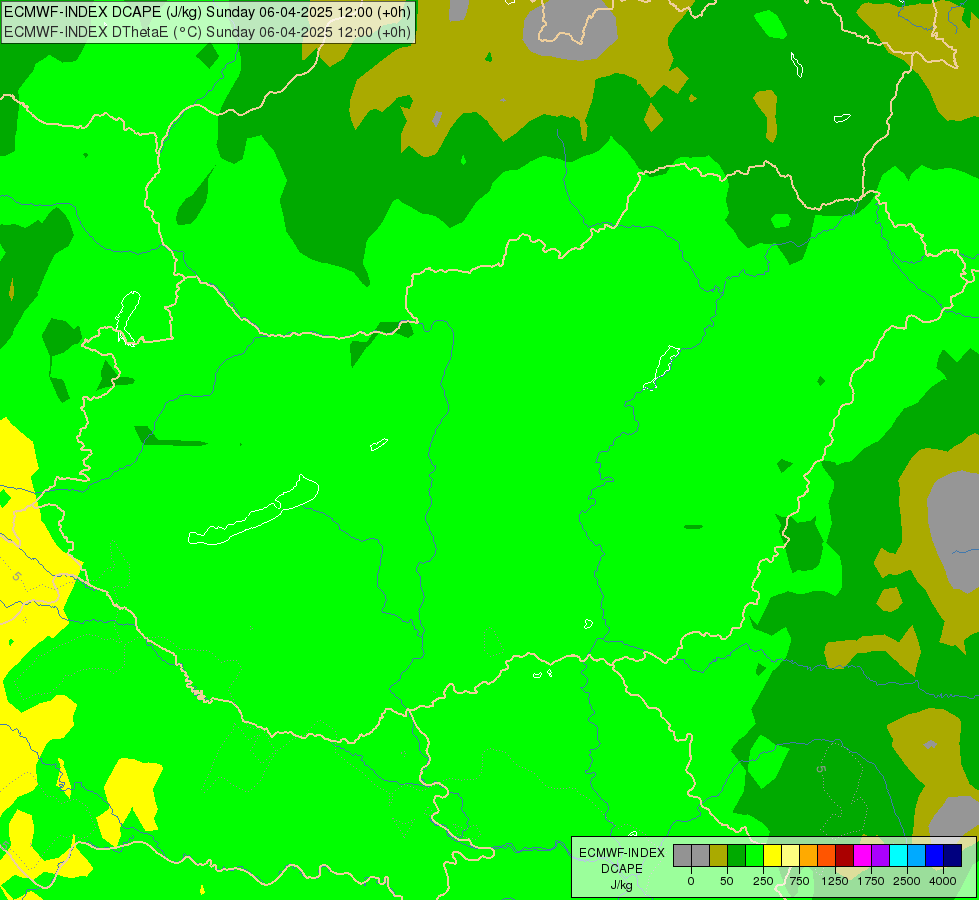
Task: Click the "ECMWF-INDEX DThetaE (°C)" title line
Action: point(207,31)
